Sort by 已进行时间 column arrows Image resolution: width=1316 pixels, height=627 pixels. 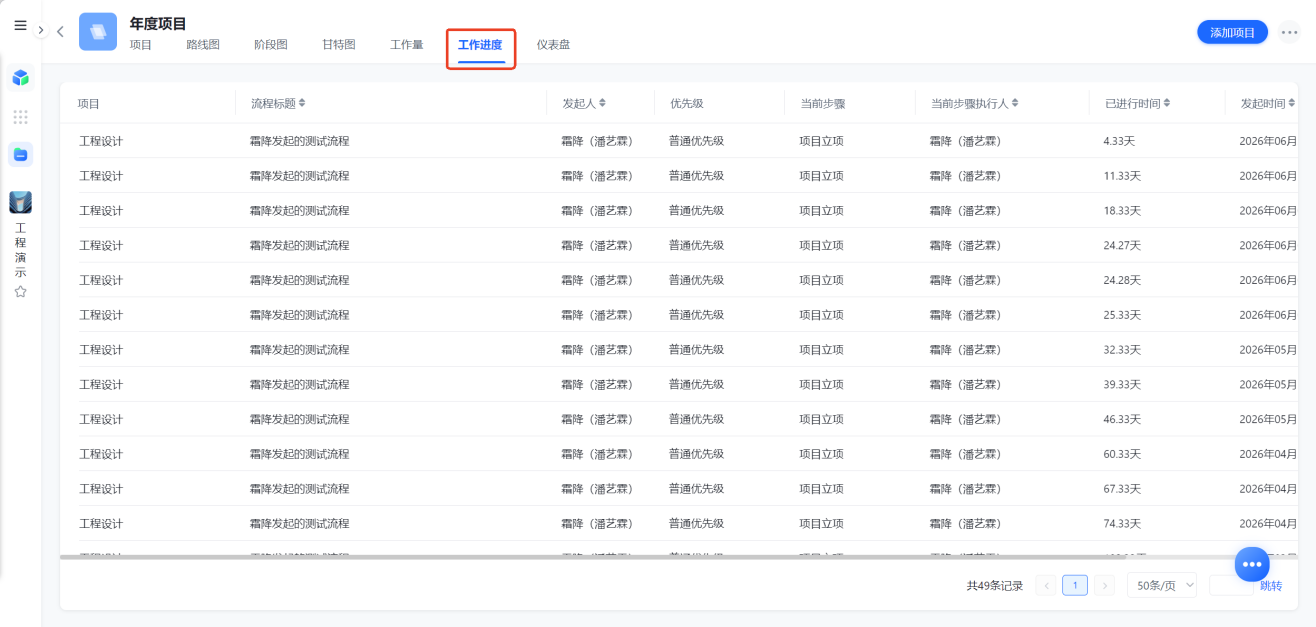pos(1166,103)
